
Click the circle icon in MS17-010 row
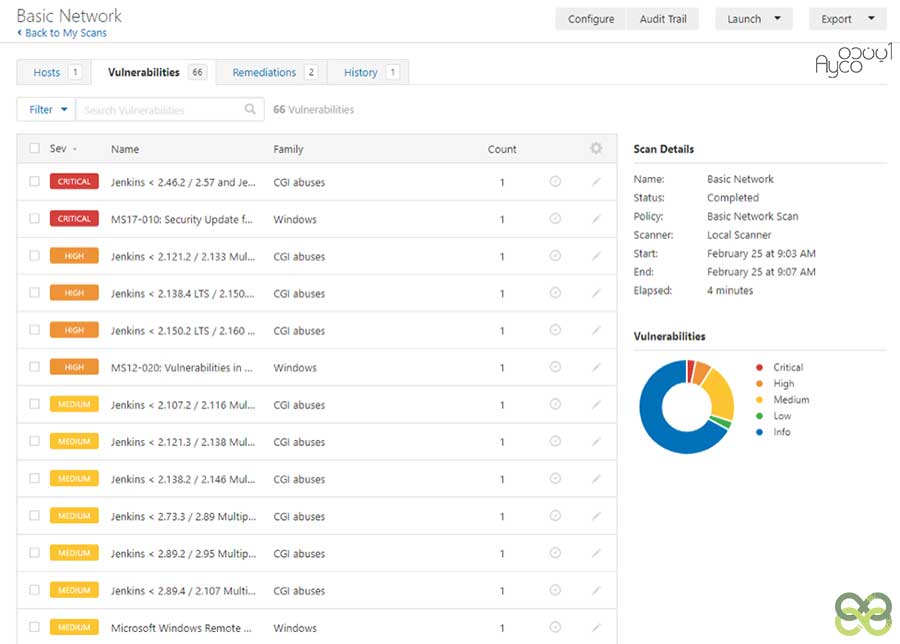click(555, 219)
